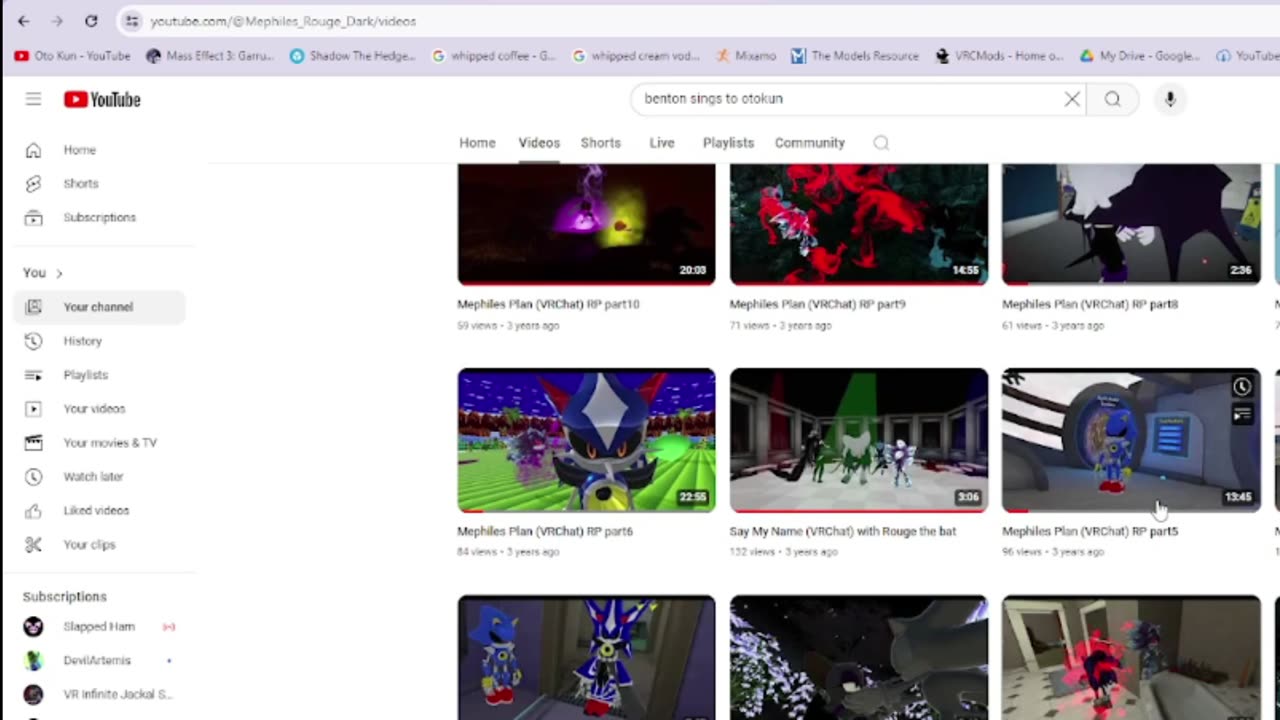Open Say My Name video thumbnail
The width and height of the screenshot is (1280, 720).
point(859,440)
